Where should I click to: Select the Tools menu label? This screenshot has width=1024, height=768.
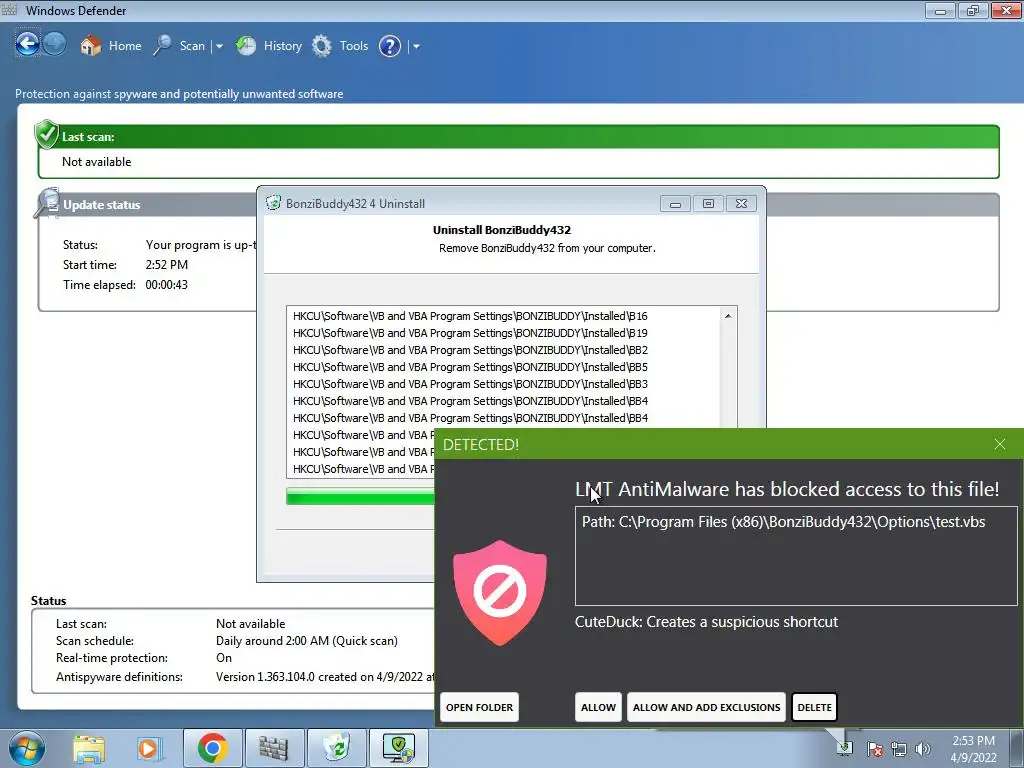[x=354, y=46]
